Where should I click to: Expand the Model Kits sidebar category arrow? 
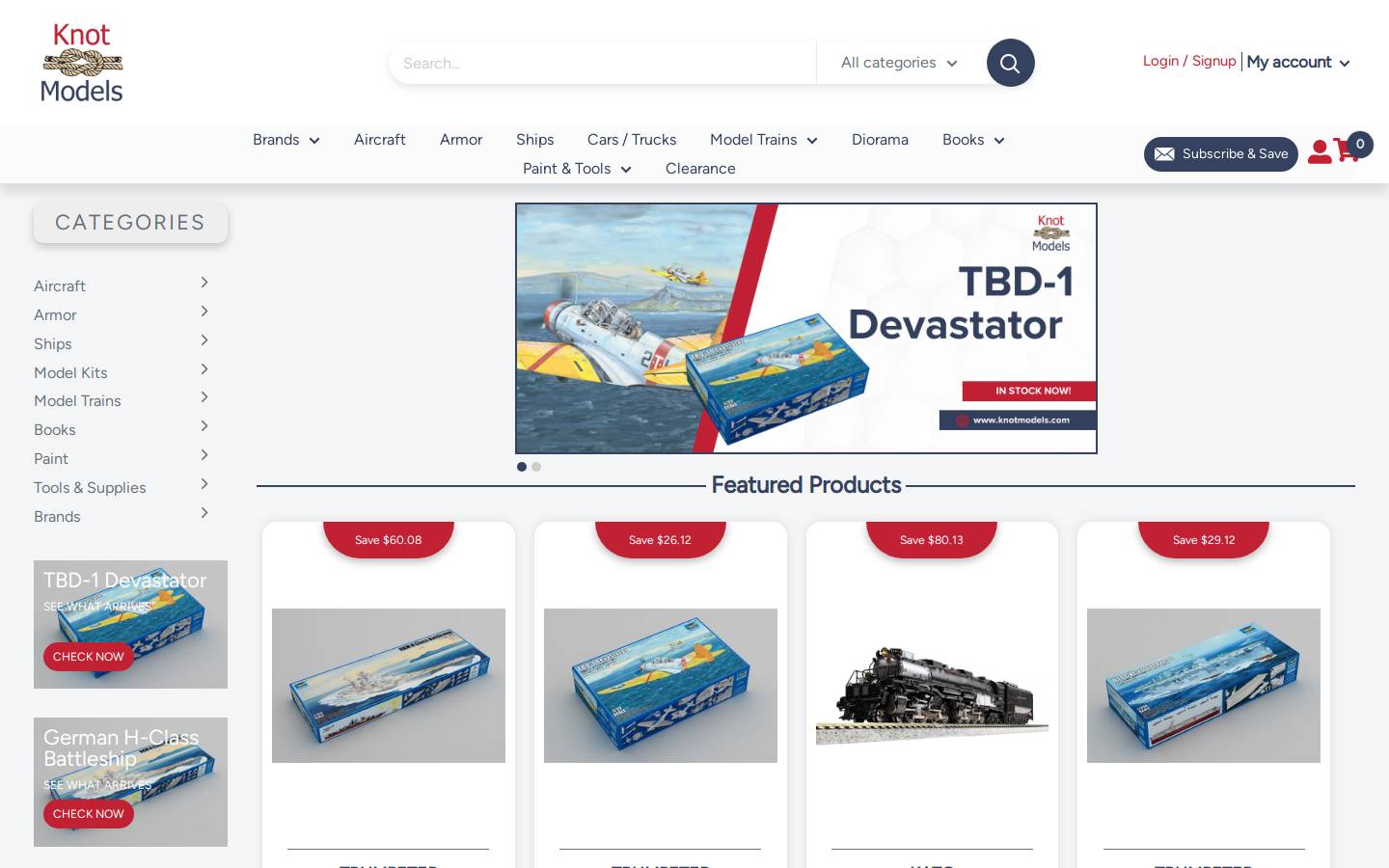point(204,369)
